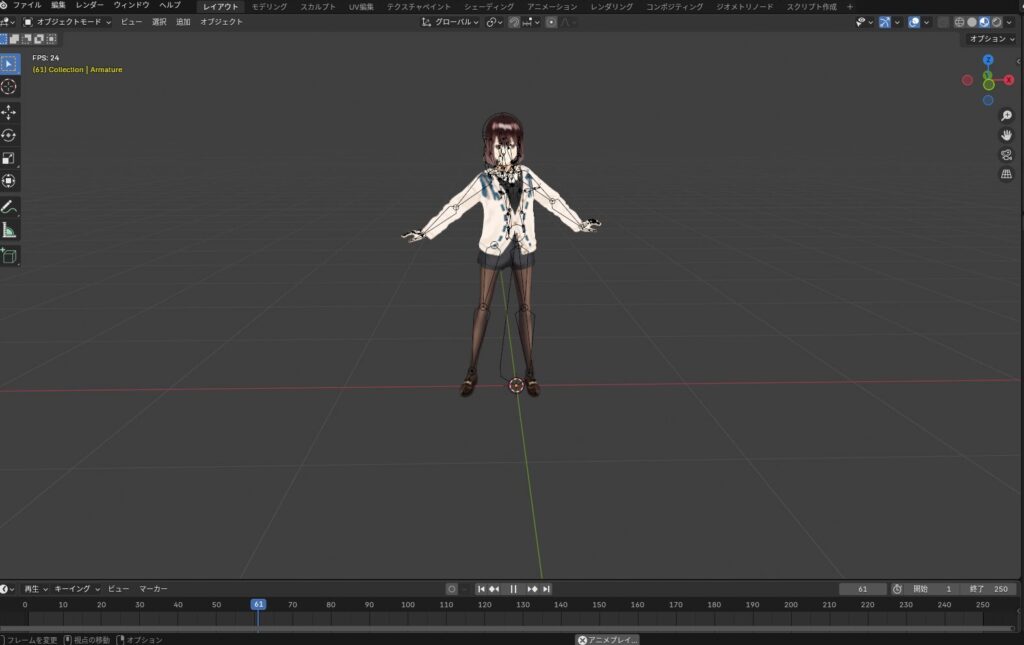Open the ファイル menu

tap(27, 6)
